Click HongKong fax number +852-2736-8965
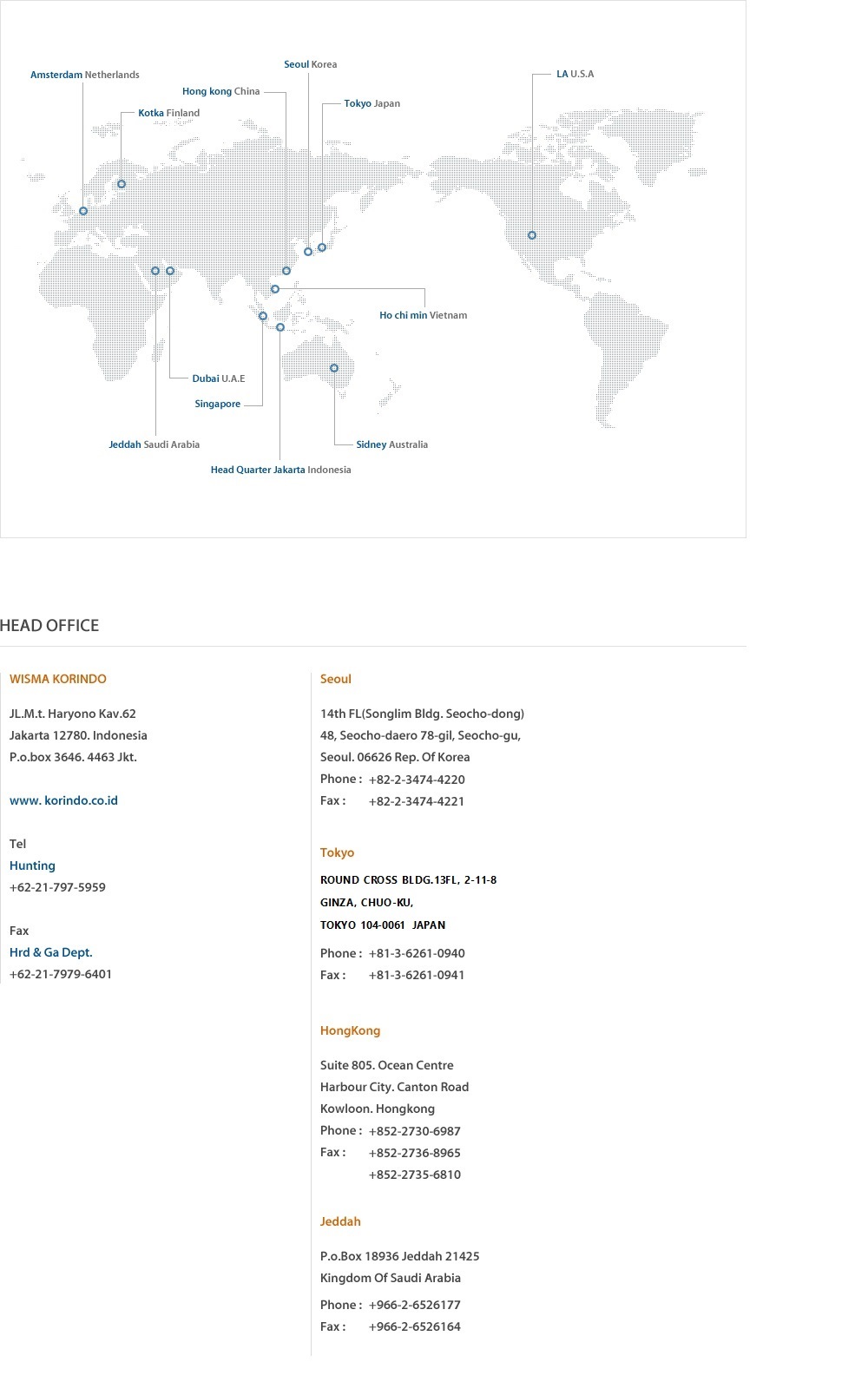The image size is (868, 1382). click(x=415, y=1153)
